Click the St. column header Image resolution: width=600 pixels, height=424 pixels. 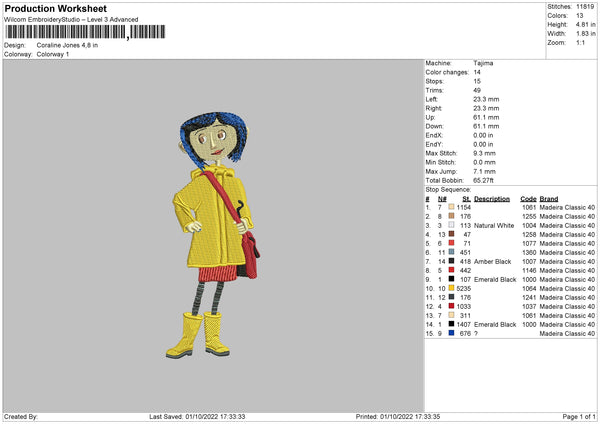click(x=466, y=198)
